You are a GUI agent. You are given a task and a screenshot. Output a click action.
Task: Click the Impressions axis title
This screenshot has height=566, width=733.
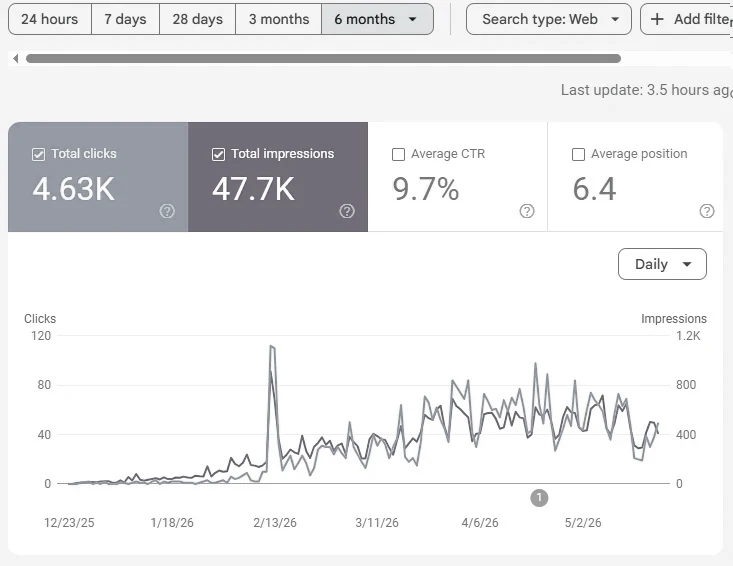tap(674, 319)
